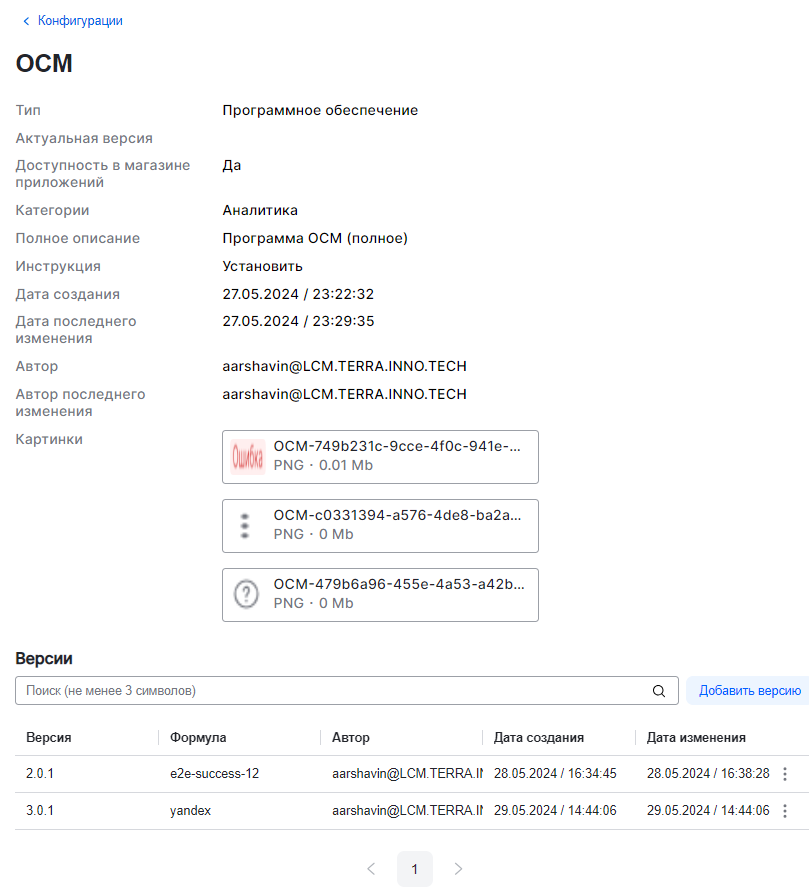Open the question mark image thumbnail
Screen dimensions: 809x889
246,595
